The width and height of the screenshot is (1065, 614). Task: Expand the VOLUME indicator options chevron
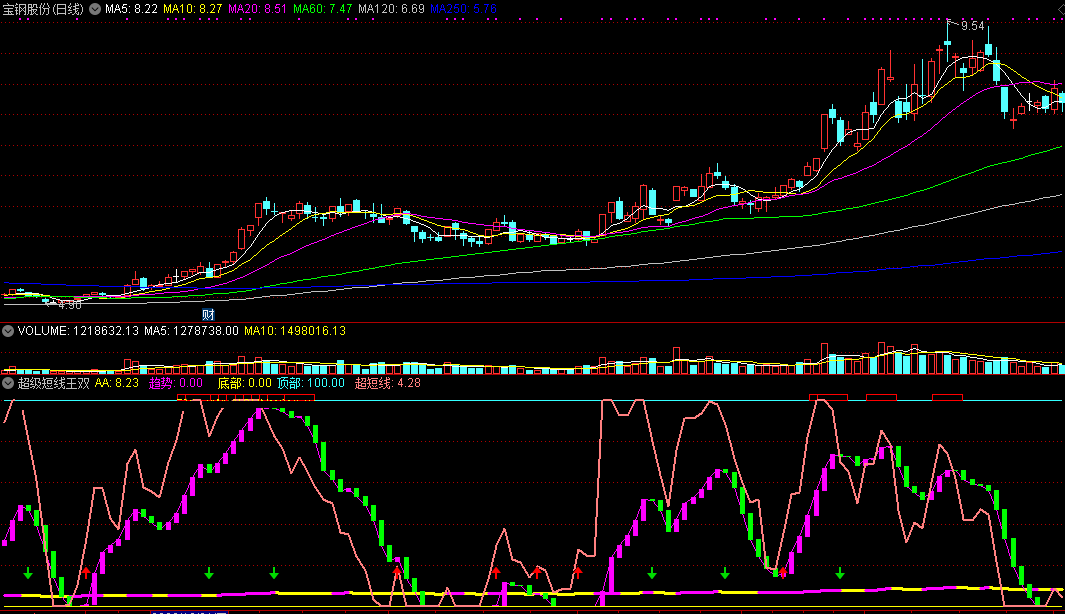tap(8, 331)
